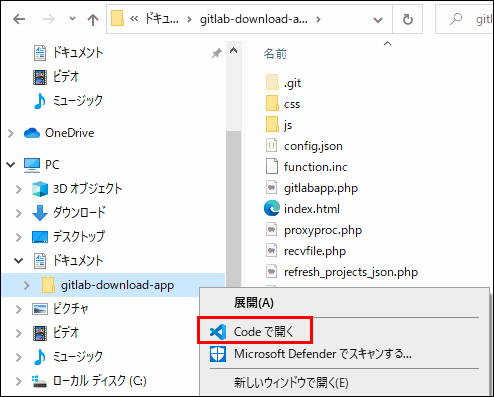This screenshot has height=397, width=494.
Task: Expand the ダウンロード node
Action: click(x=19, y=213)
